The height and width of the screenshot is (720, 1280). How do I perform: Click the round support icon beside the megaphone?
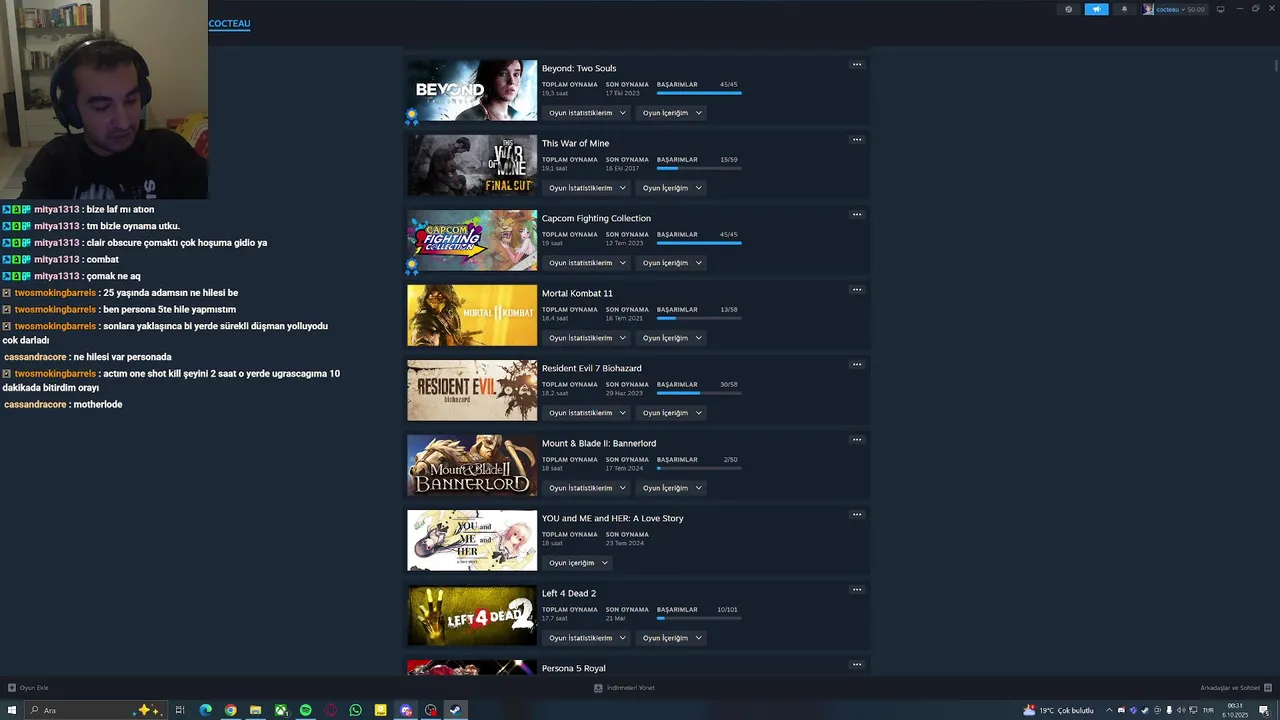(1068, 9)
